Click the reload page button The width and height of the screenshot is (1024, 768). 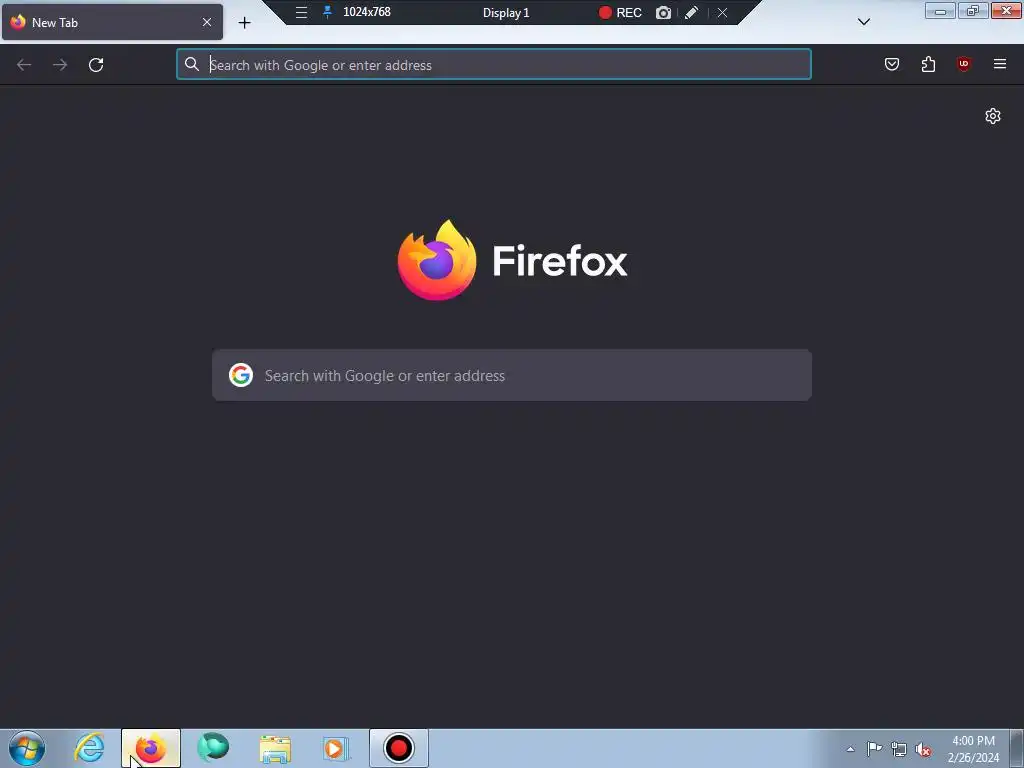pyautogui.click(x=96, y=65)
